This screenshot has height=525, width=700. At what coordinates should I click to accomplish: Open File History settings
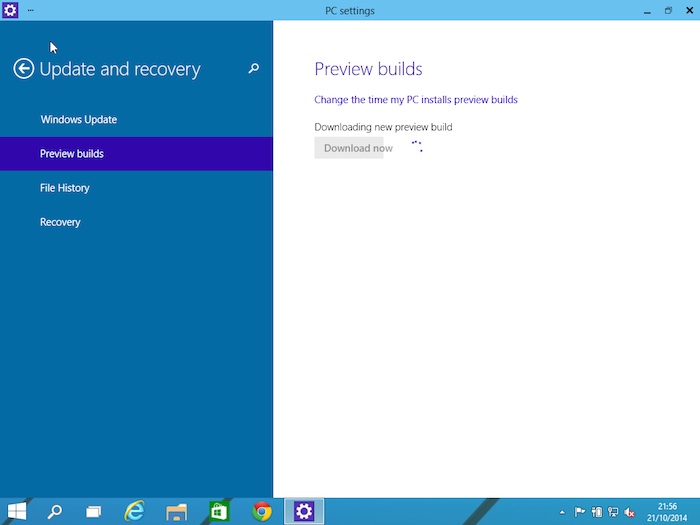click(x=65, y=188)
